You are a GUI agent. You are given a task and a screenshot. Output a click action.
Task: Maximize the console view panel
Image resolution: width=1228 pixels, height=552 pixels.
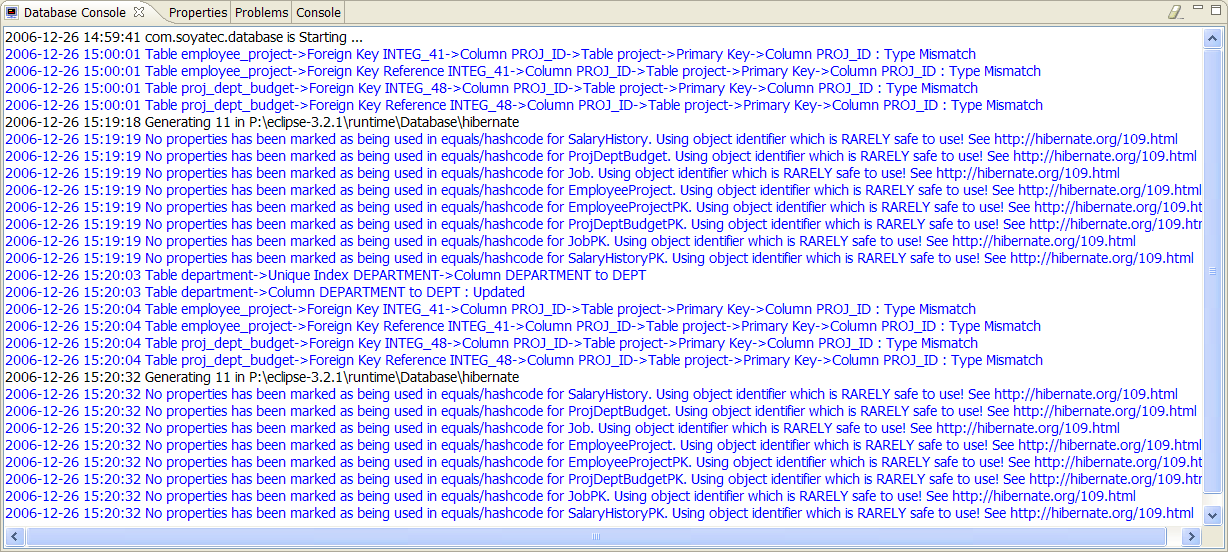[1215, 12]
